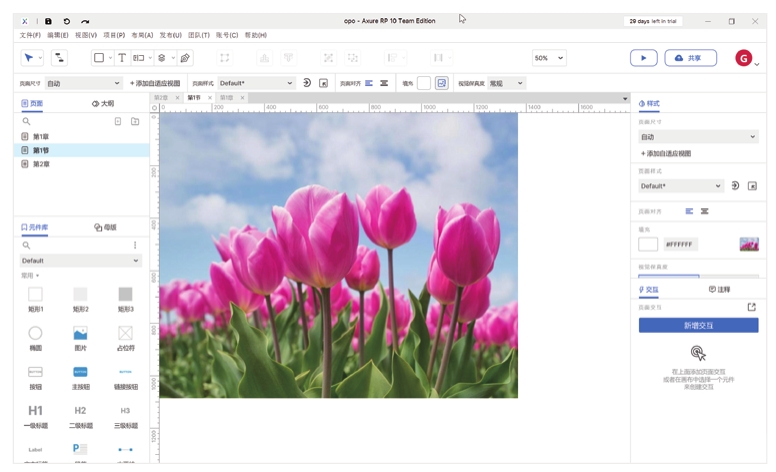
Task: Switch to the 注释 tab
Action: (x=720, y=289)
